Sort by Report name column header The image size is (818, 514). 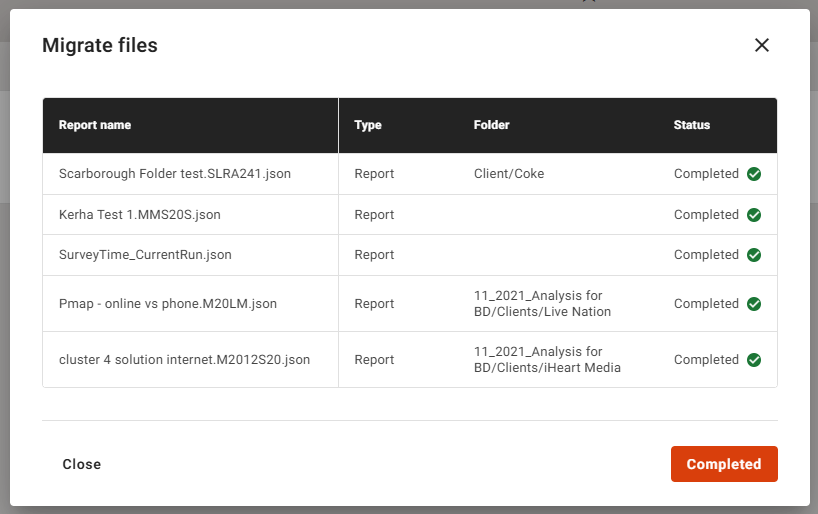[95, 125]
